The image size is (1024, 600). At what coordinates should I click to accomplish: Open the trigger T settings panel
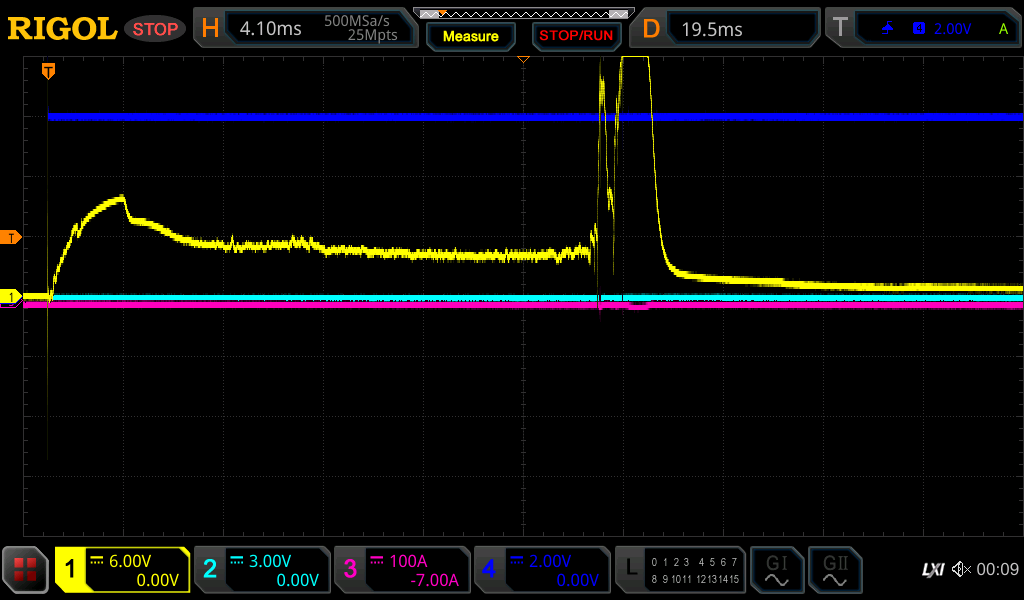click(x=922, y=29)
